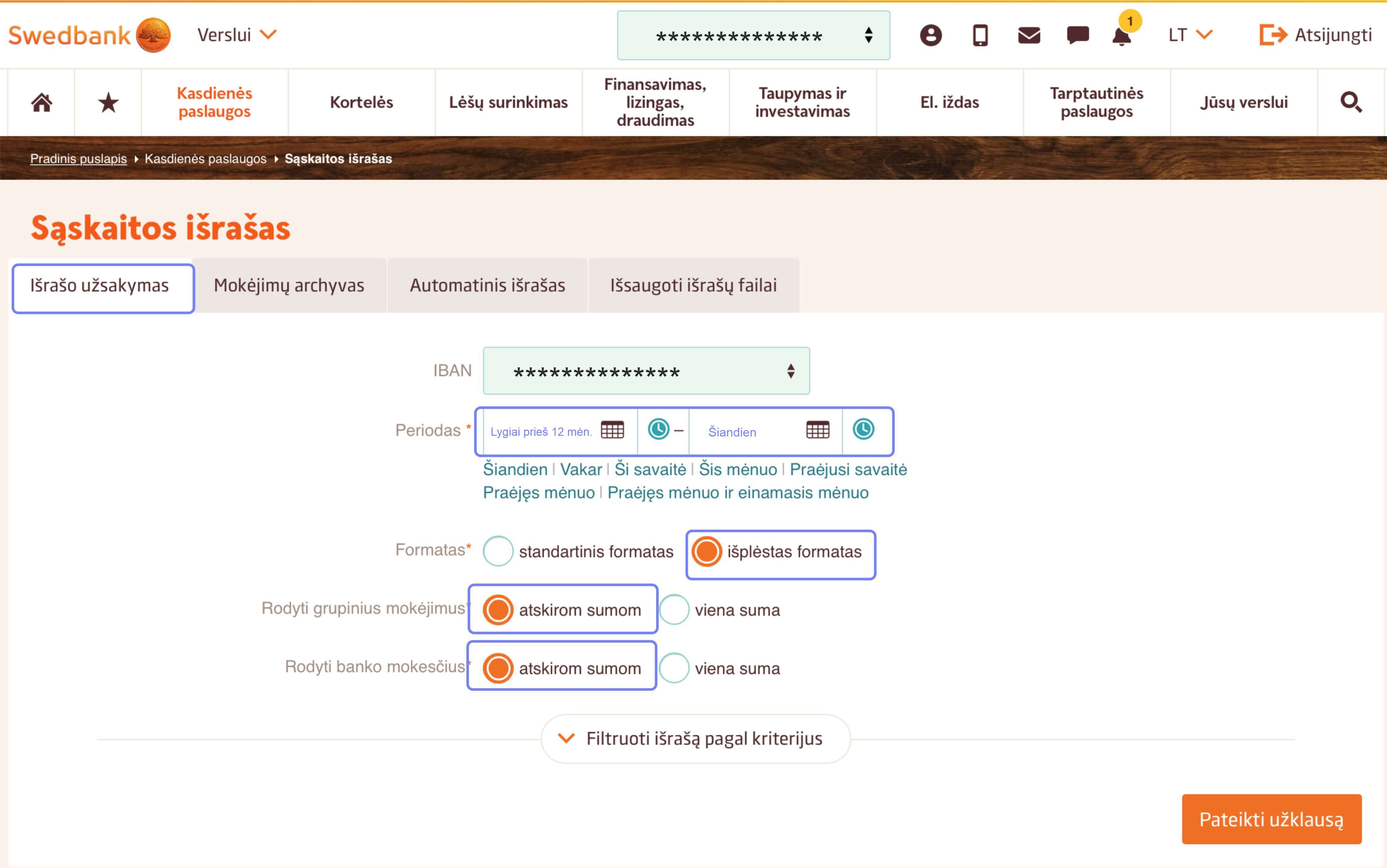Image resolution: width=1387 pixels, height=868 pixels.
Task: Choose viena suma for banko mokesčius
Action: tap(674, 668)
